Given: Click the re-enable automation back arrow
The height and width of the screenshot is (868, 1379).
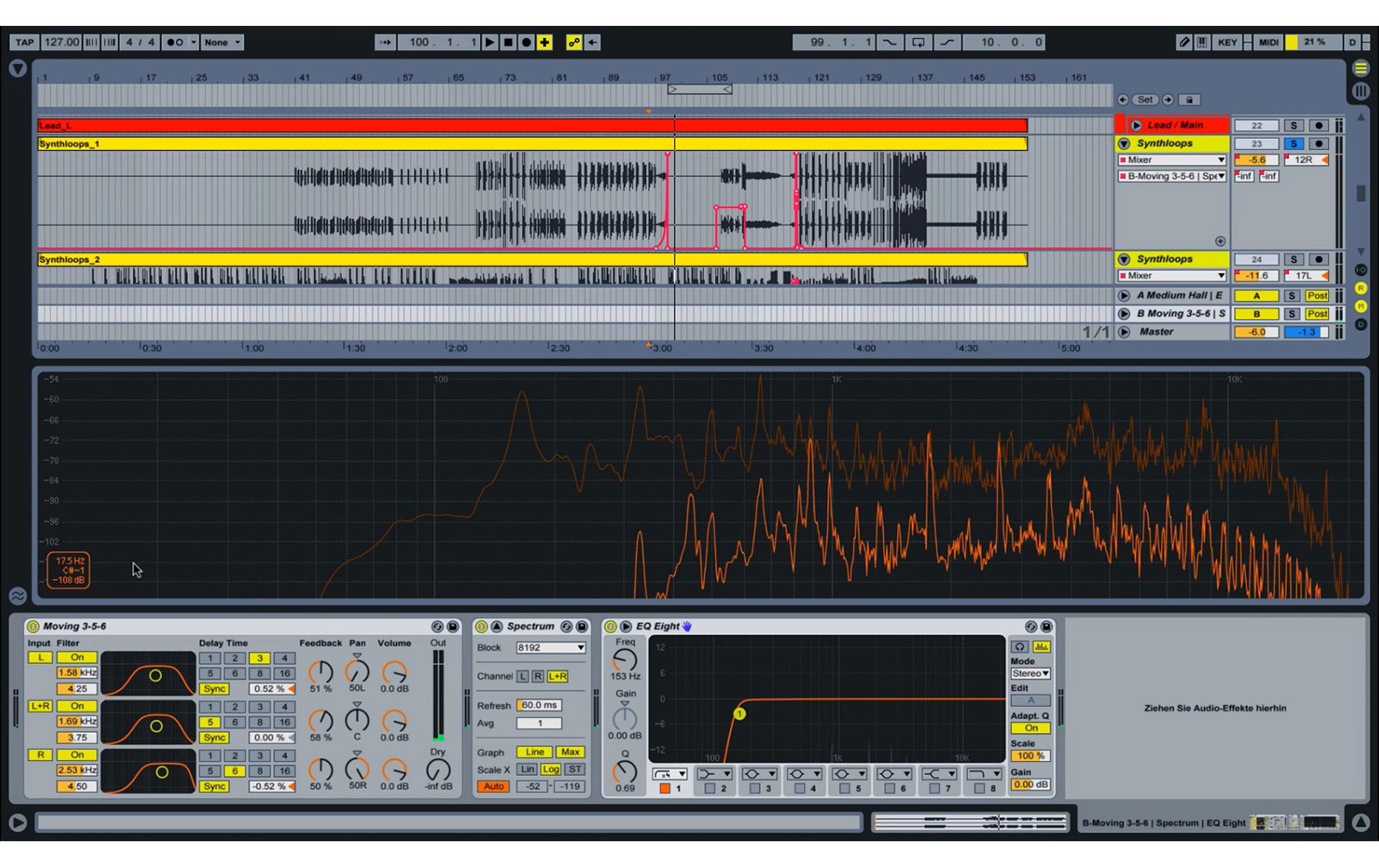Looking at the screenshot, I should coord(593,42).
